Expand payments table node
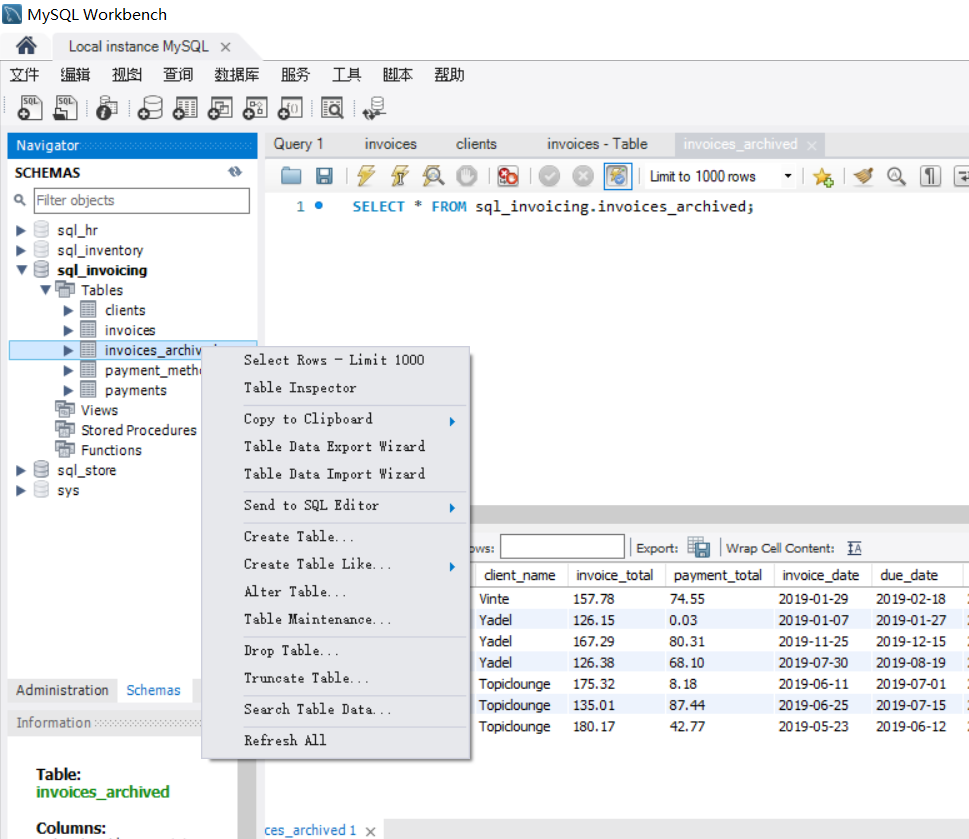This screenshot has height=839, width=969. 69,390
